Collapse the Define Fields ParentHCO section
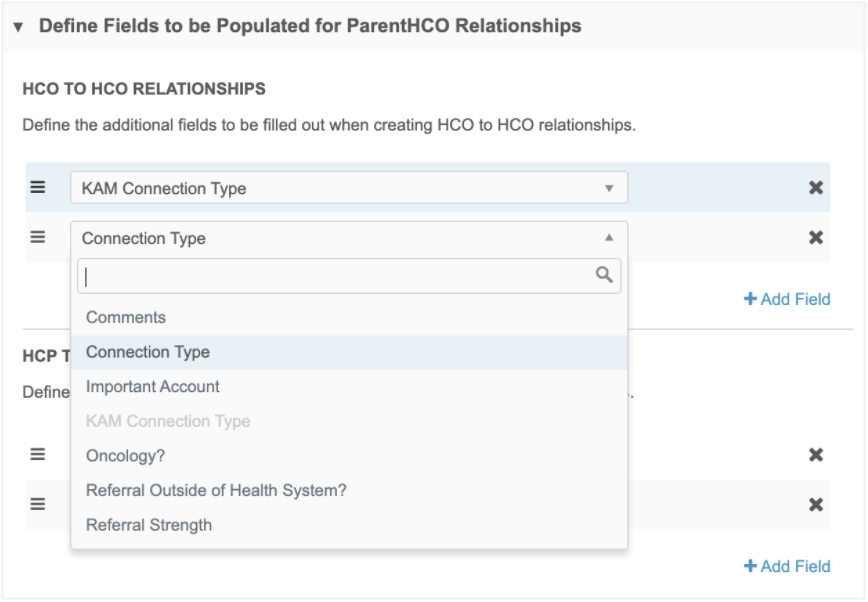This screenshot has width=868, height=602. (18, 27)
